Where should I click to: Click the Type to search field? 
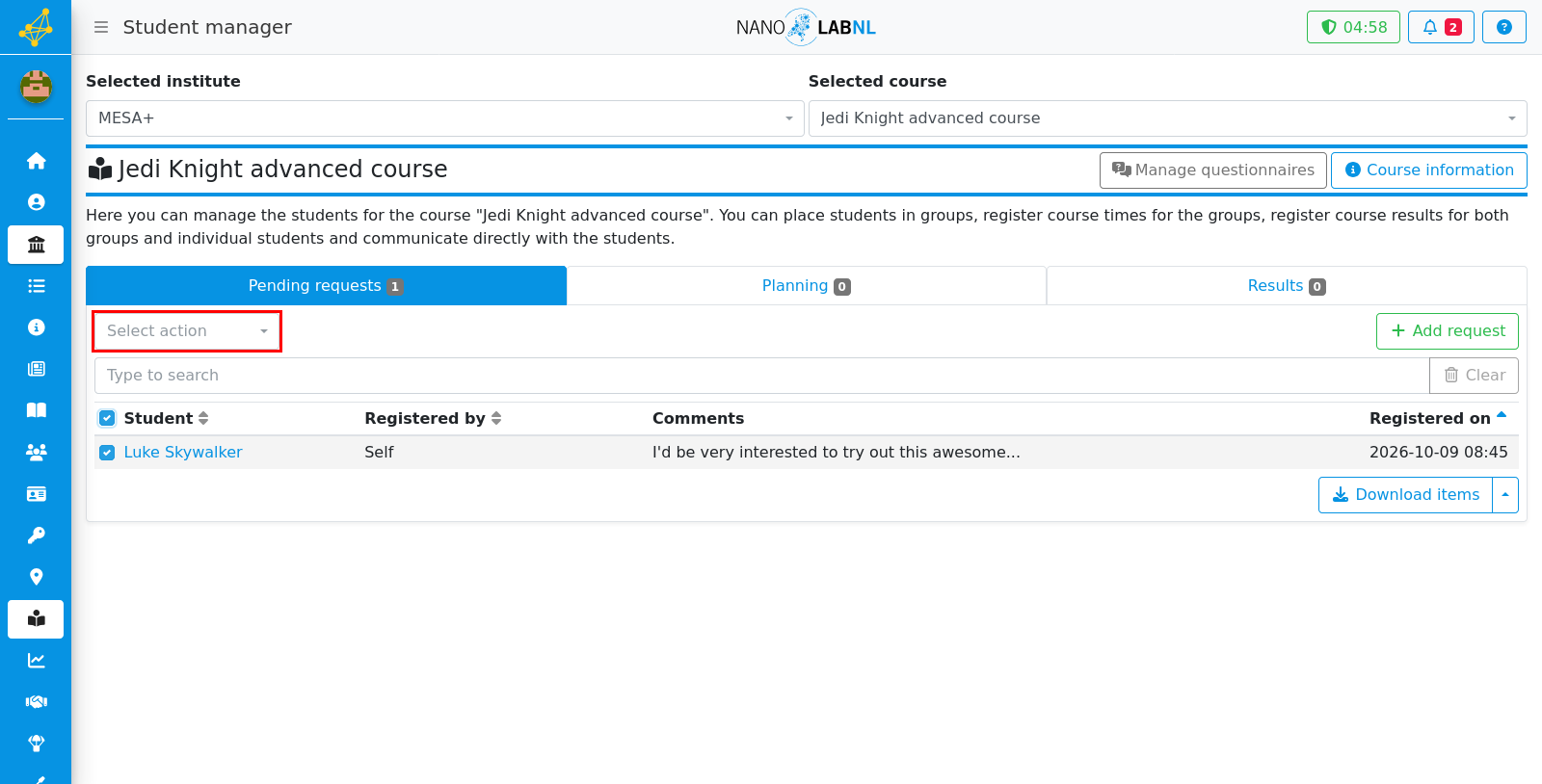pos(761,376)
